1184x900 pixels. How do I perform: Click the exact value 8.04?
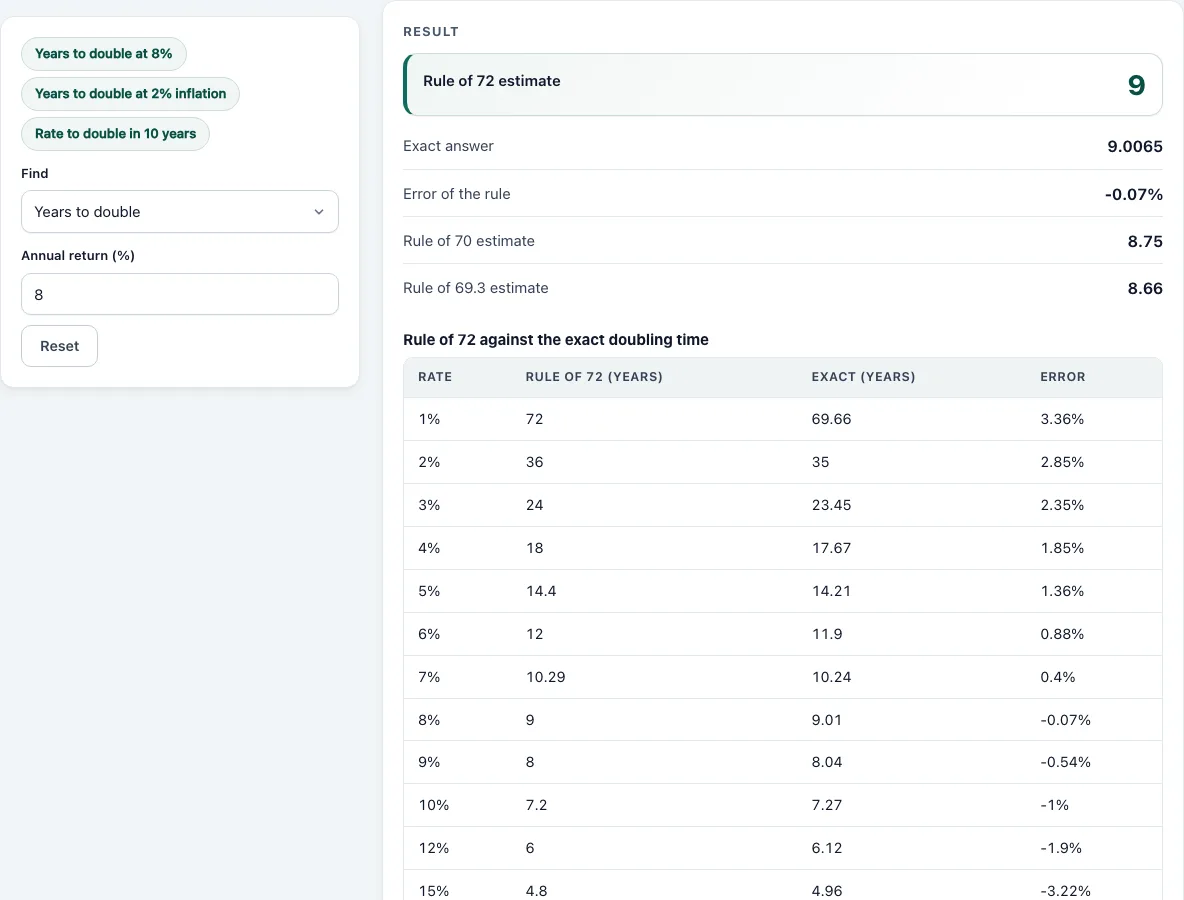(x=826, y=763)
